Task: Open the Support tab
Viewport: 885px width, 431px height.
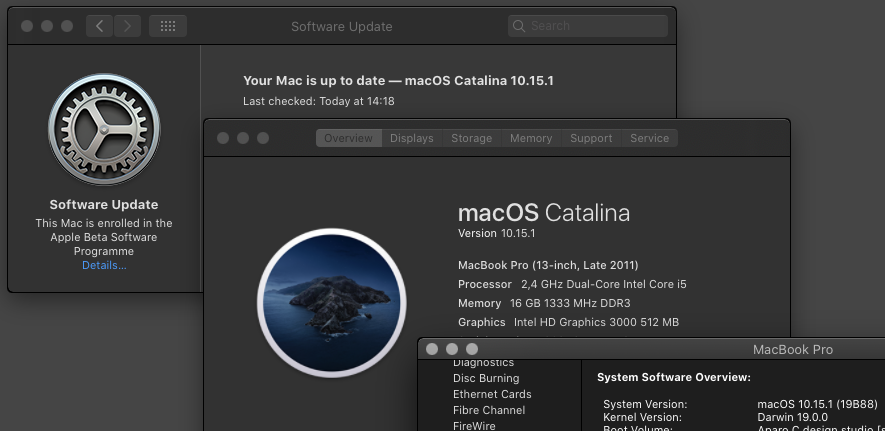Action: 591,138
